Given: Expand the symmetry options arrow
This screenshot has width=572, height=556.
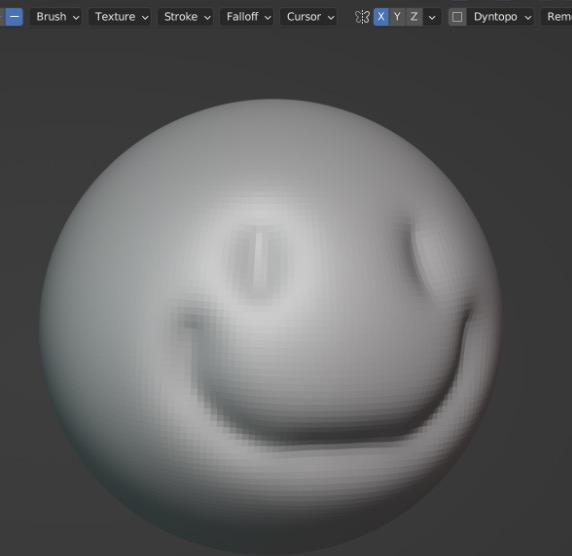Looking at the screenshot, I should click(x=432, y=17).
